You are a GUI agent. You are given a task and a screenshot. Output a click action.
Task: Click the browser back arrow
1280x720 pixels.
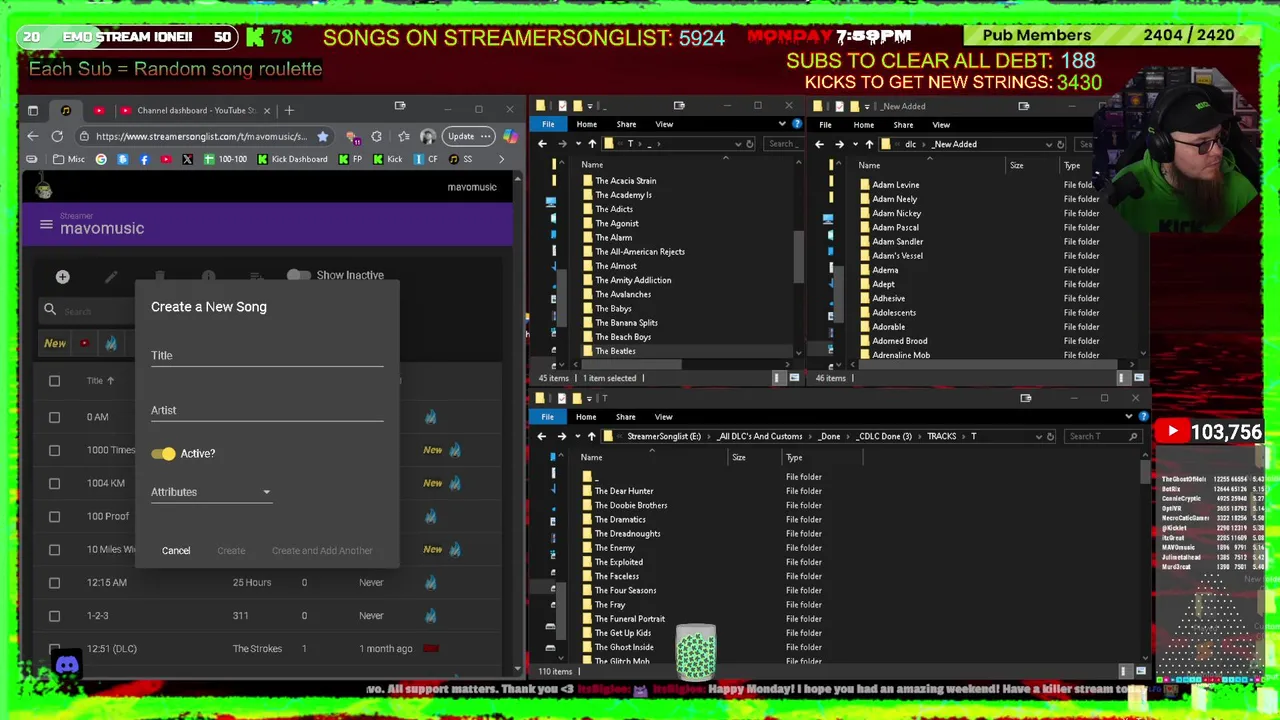(33, 136)
